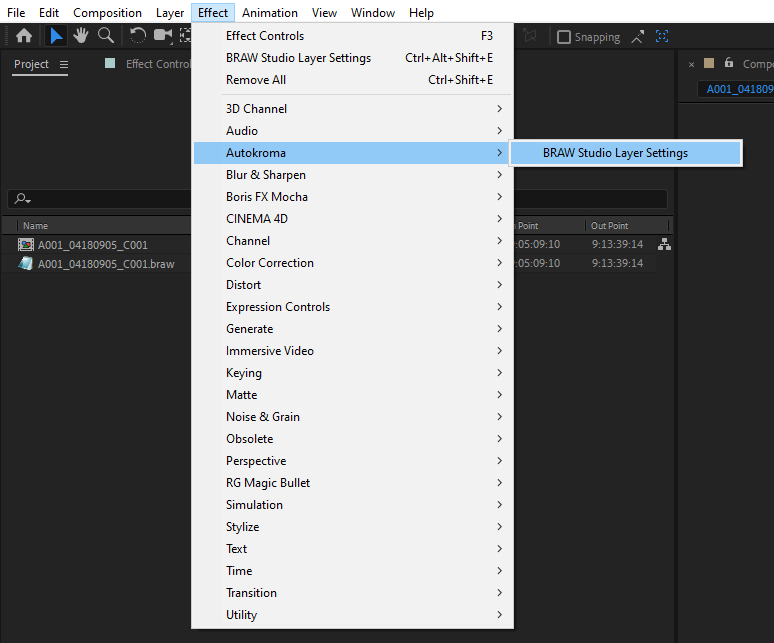This screenshot has height=643, width=774.
Task: Enable the Snapping checkbox
Action: tap(564, 37)
